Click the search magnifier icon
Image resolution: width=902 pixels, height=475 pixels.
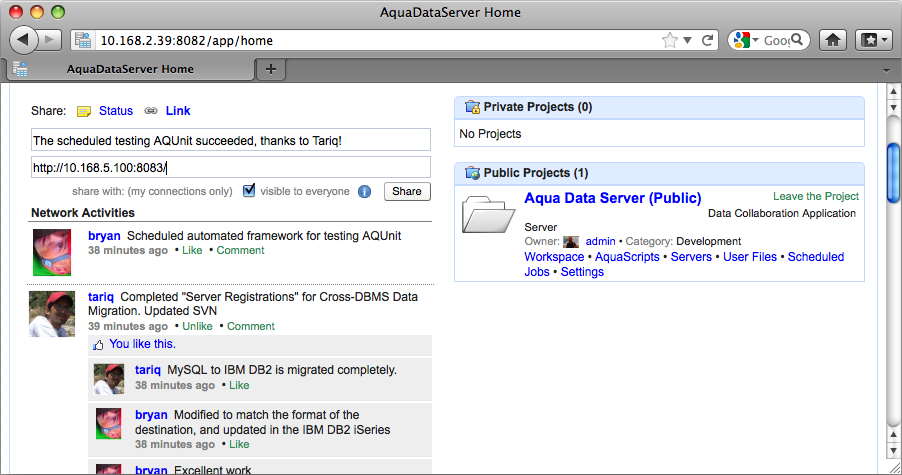(x=797, y=40)
